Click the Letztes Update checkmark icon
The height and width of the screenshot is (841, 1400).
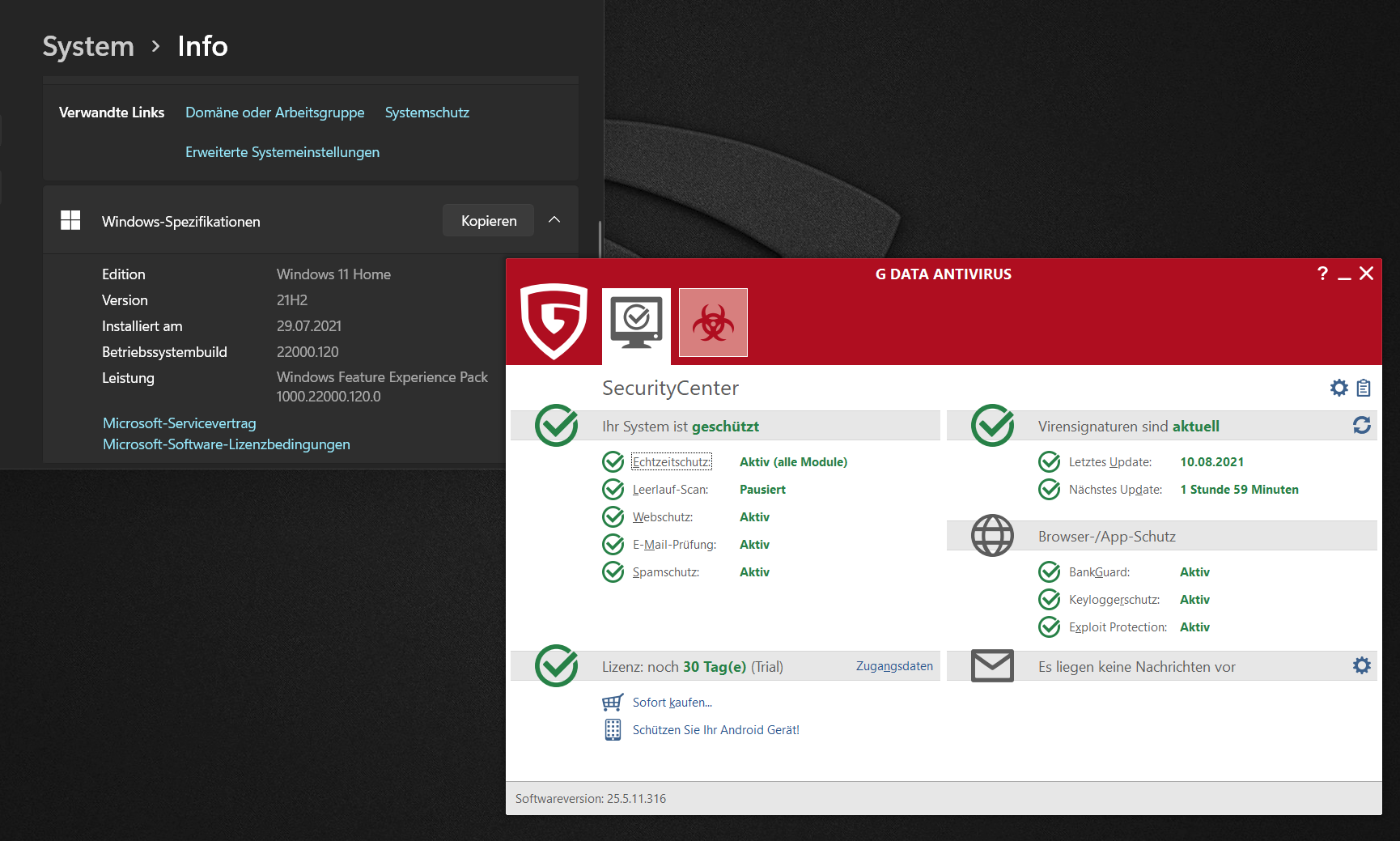(x=1050, y=461)
